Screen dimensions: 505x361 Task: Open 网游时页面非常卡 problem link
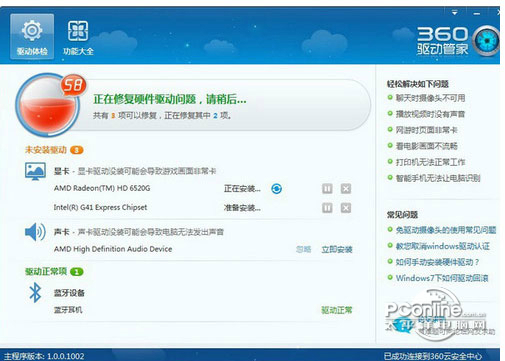point(426,130)
